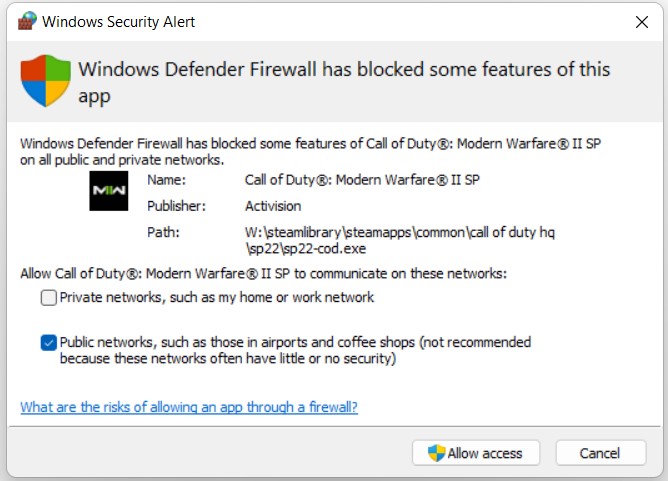
Task: Enable the Private networks checkbox
Action: [x=49, y=297]
